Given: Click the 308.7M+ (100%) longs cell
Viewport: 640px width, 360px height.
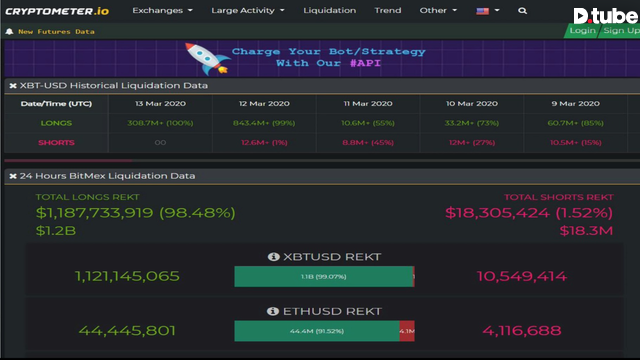Looking at the screenshot, I should pyautogui.click(x=160, y=123).
